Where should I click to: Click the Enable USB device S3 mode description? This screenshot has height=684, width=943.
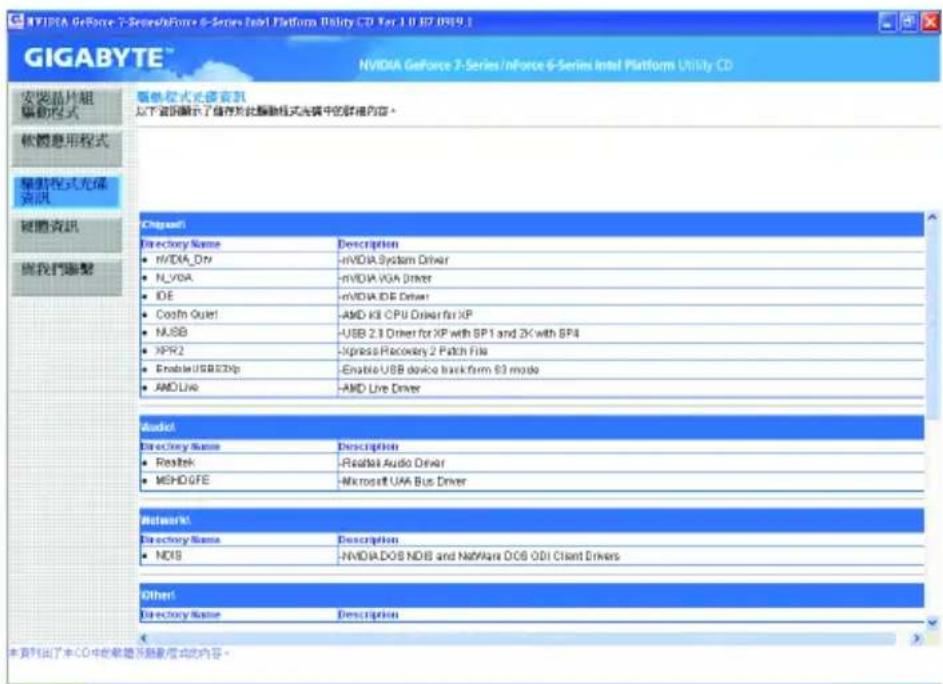tap(439, 370)
